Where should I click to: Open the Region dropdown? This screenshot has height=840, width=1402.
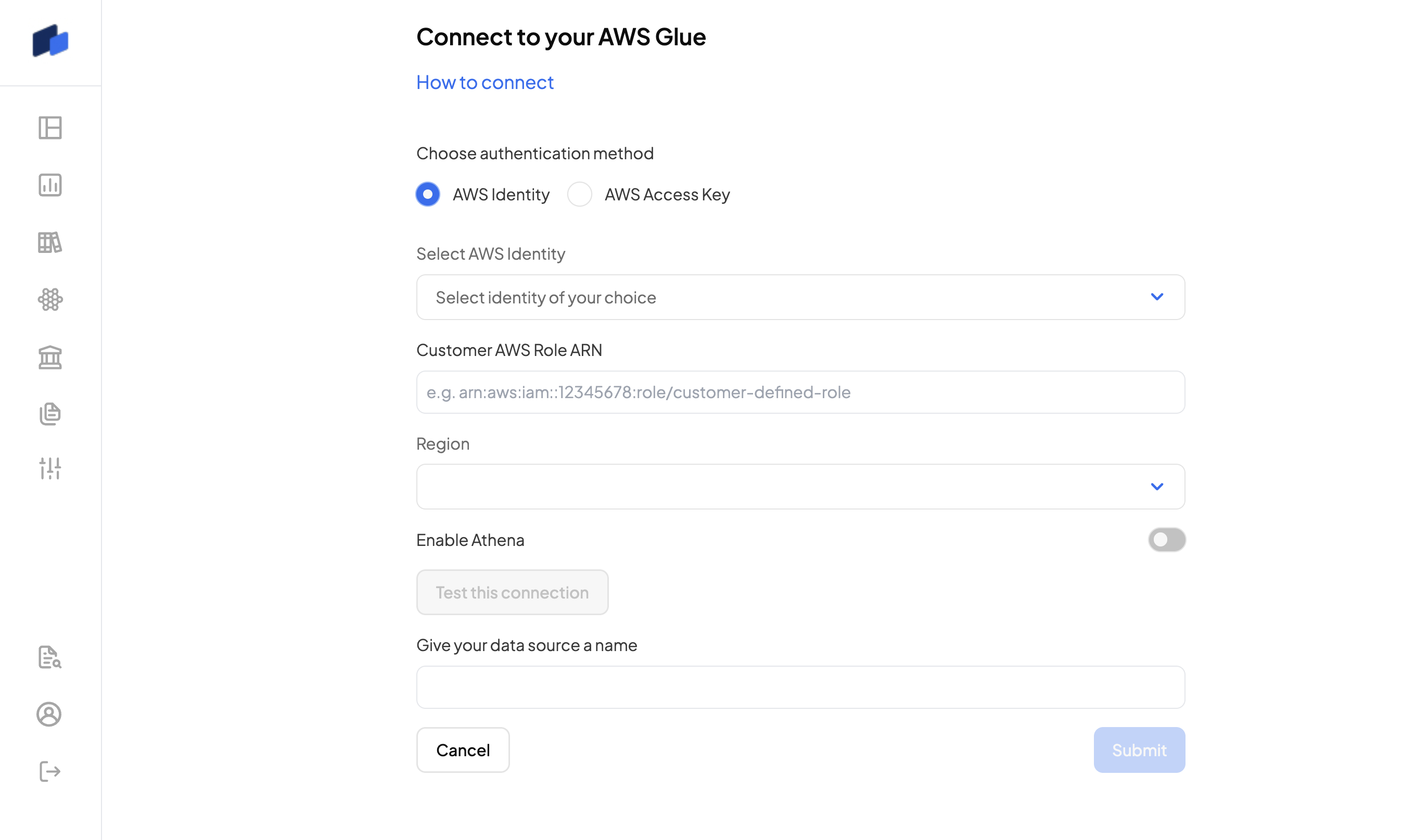click(800, 487)
